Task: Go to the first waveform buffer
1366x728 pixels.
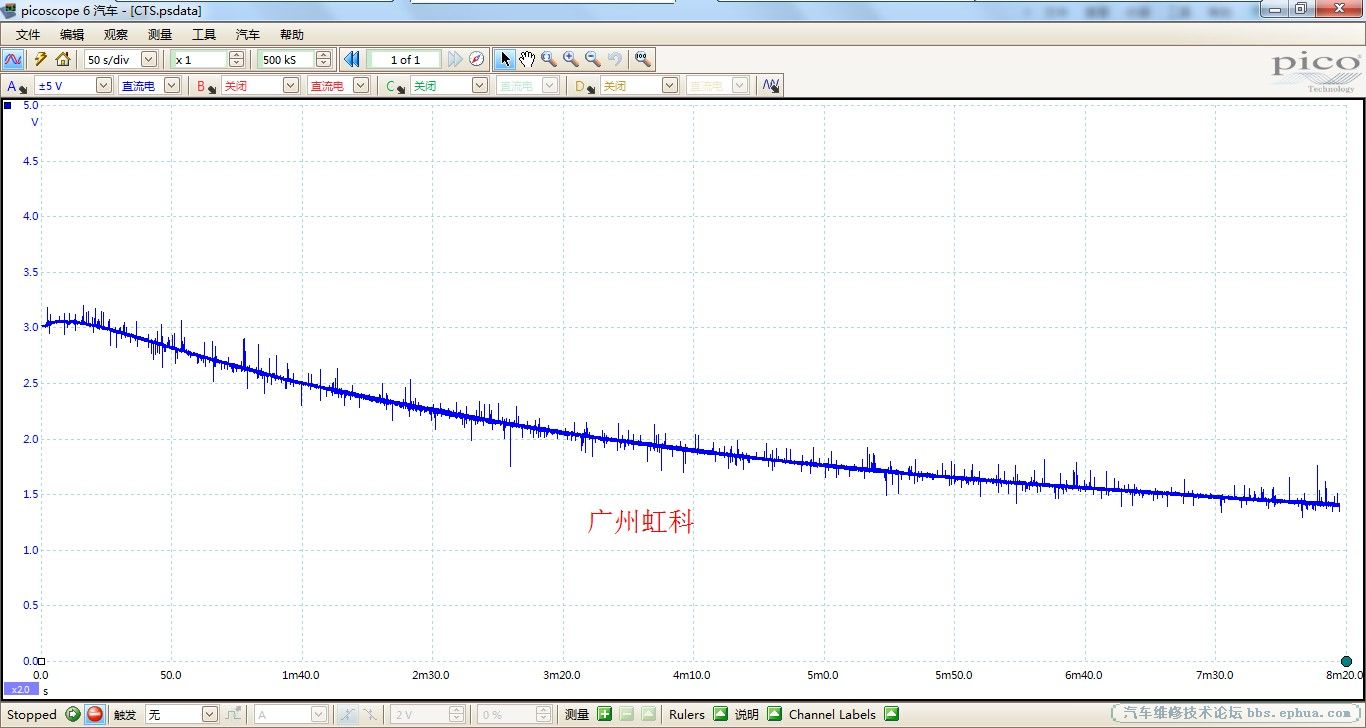Action: point(351,59)
